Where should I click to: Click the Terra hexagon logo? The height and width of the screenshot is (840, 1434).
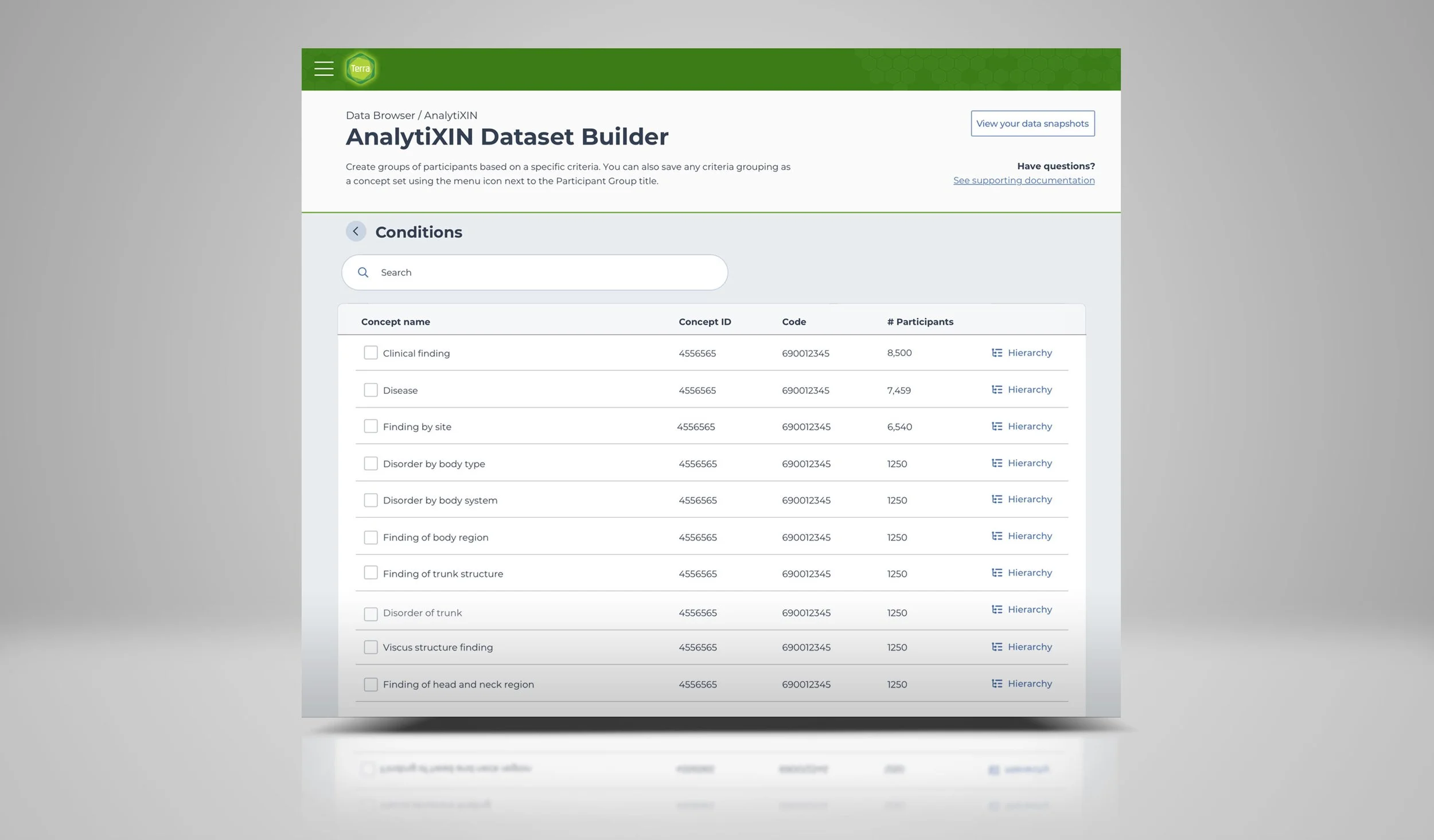360,69
